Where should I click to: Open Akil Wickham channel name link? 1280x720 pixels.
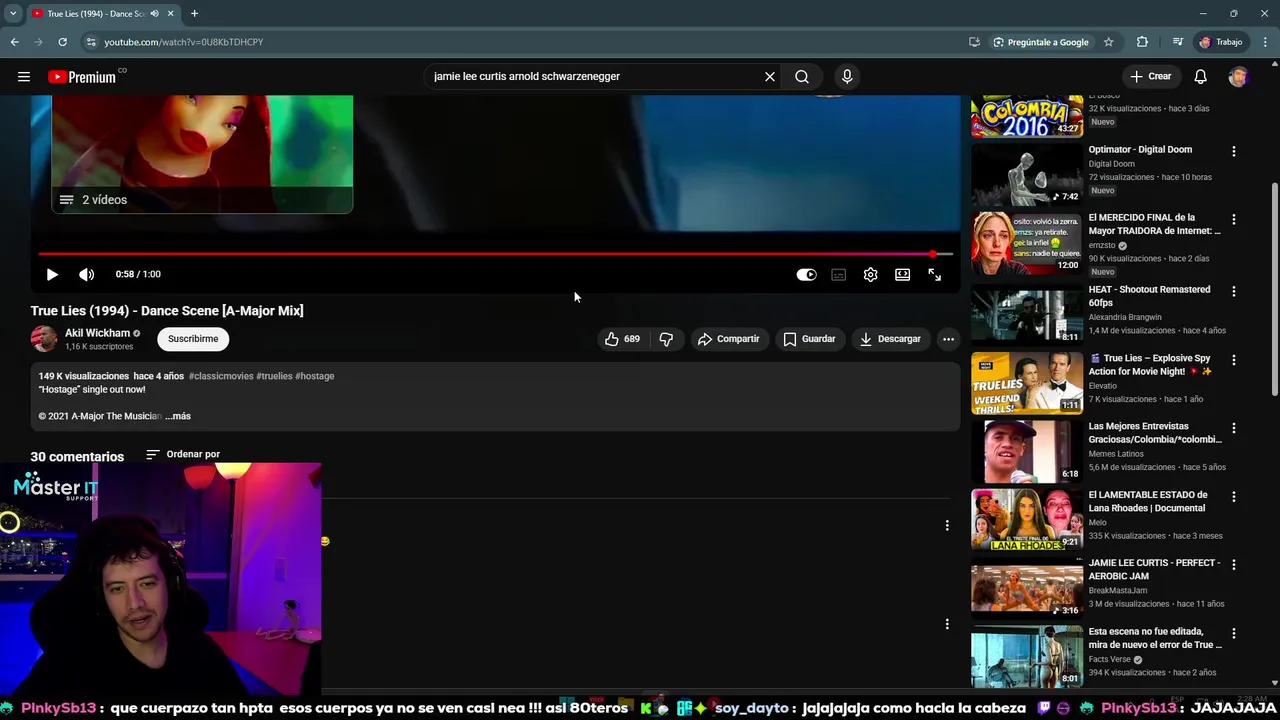coord(97,333)
